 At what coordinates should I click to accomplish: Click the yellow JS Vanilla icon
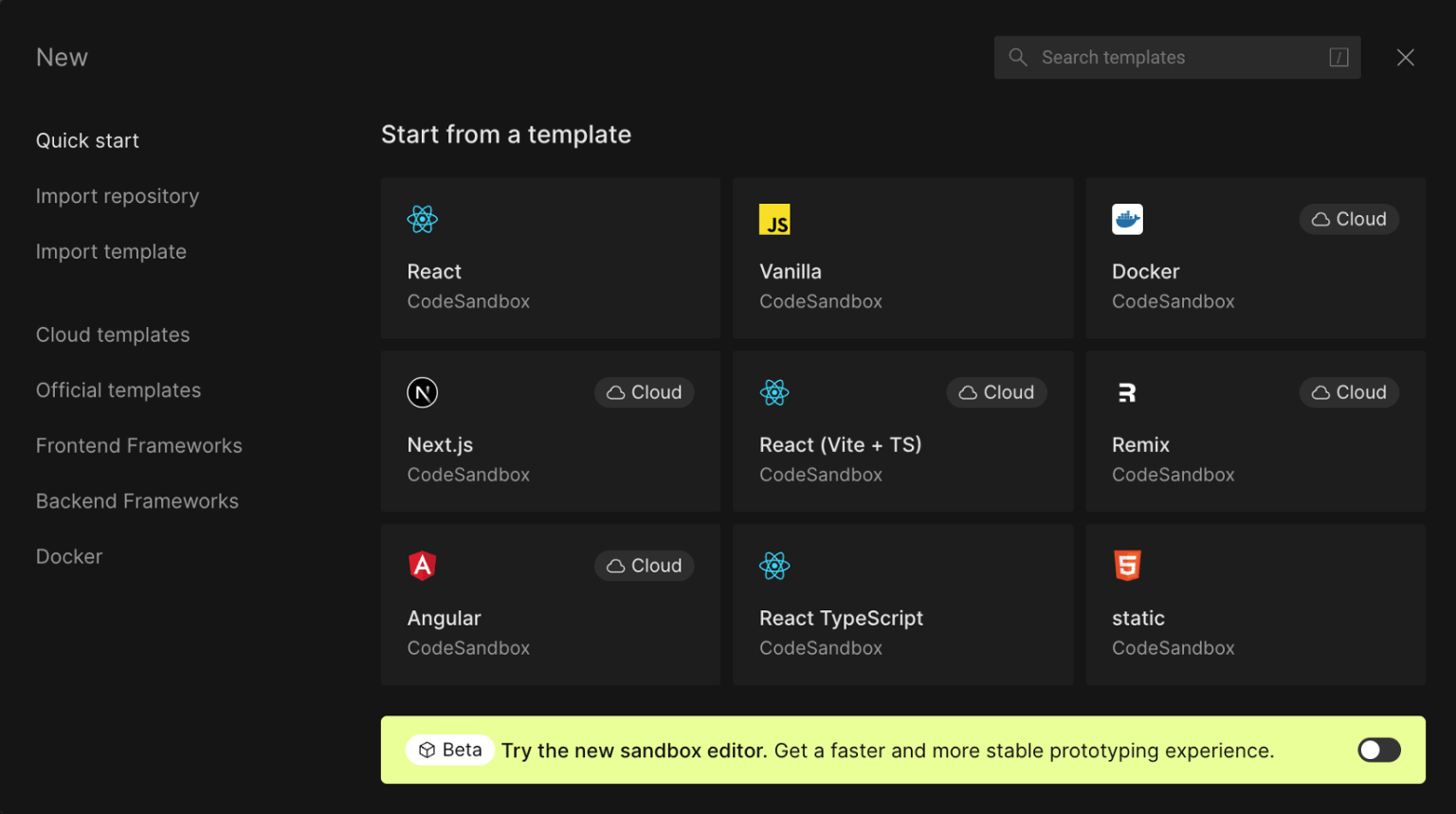pyautogui.click(x=774, y=220)
